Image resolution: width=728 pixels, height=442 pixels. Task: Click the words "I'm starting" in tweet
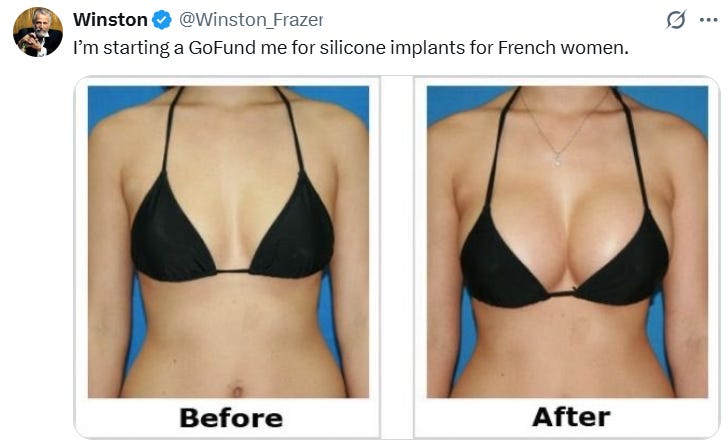point(119,47)
